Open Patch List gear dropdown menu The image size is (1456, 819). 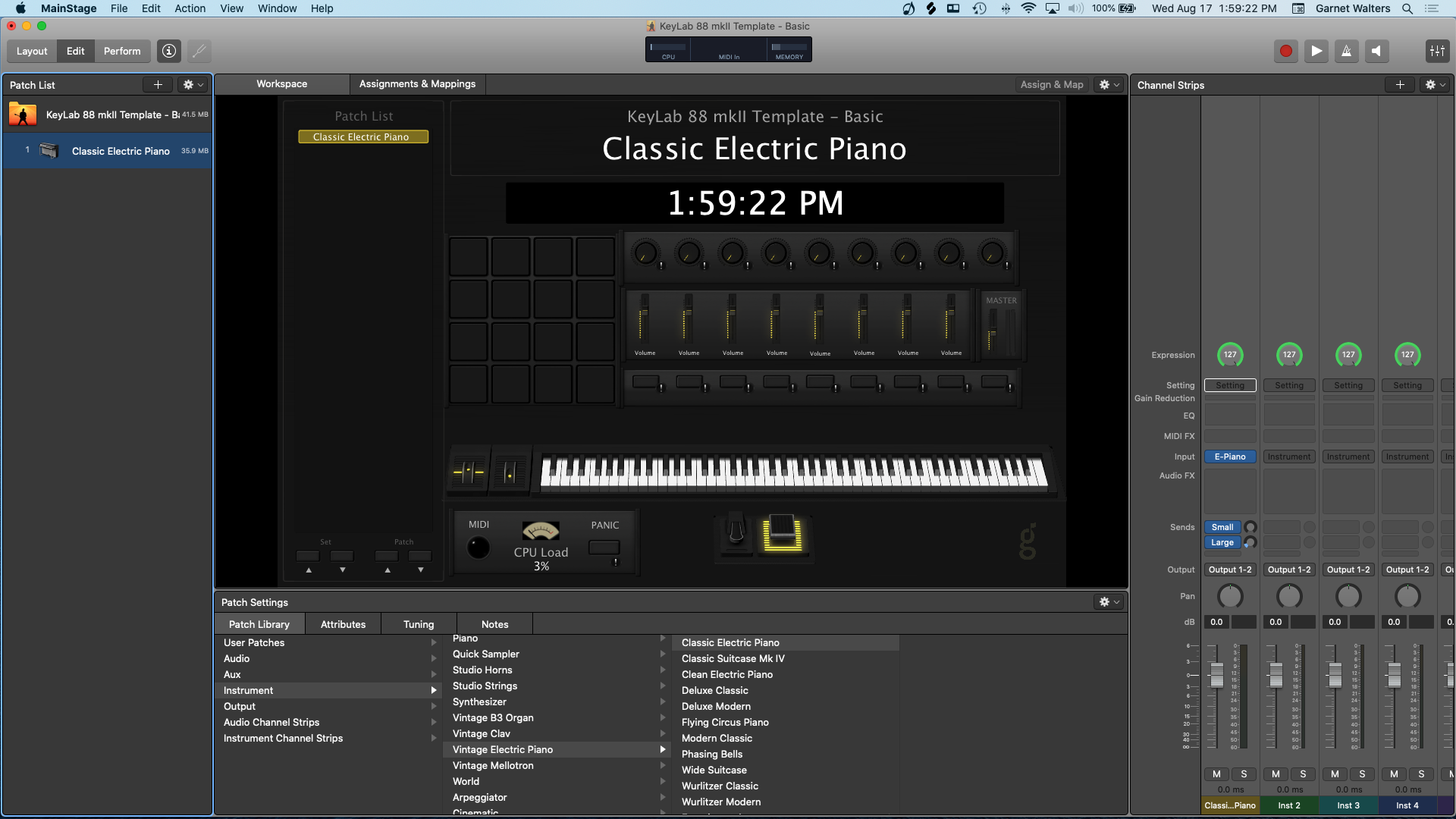pyautogui.click(x=193, y=85)
